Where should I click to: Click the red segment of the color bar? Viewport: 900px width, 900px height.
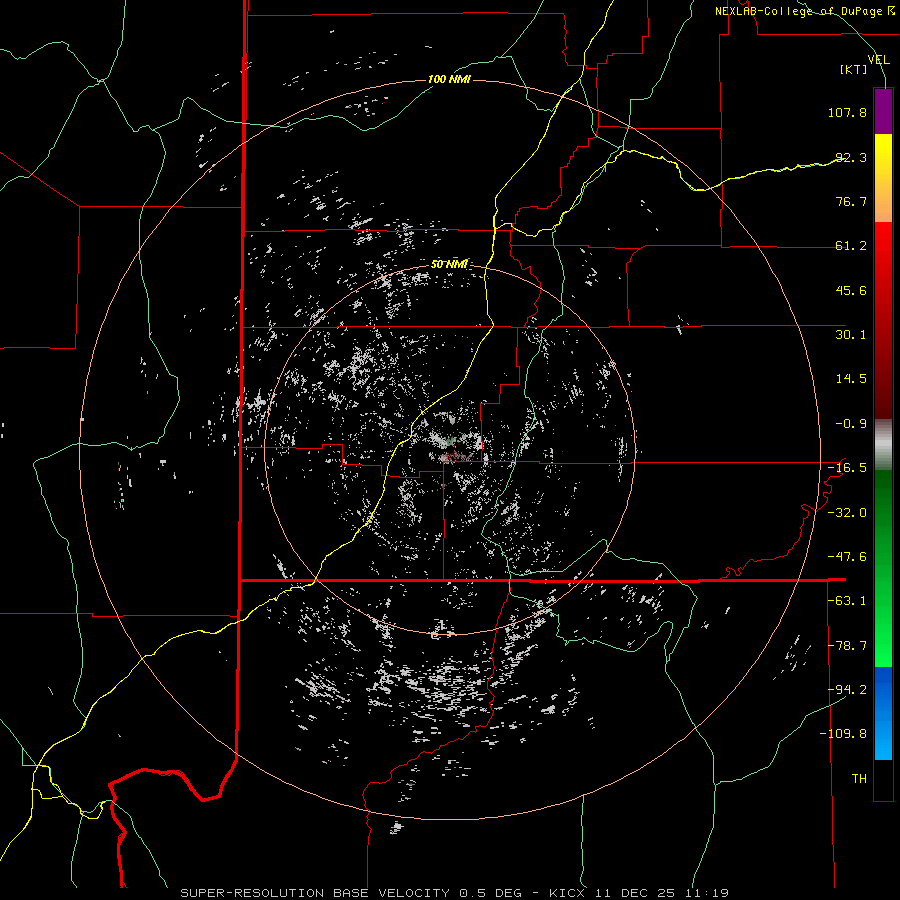[883, 320]
